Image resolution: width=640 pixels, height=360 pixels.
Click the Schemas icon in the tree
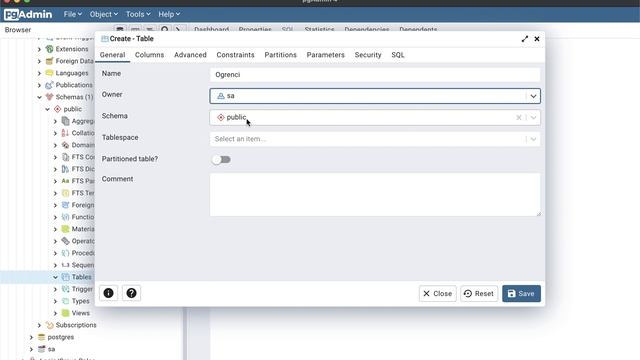coord(49,97)
